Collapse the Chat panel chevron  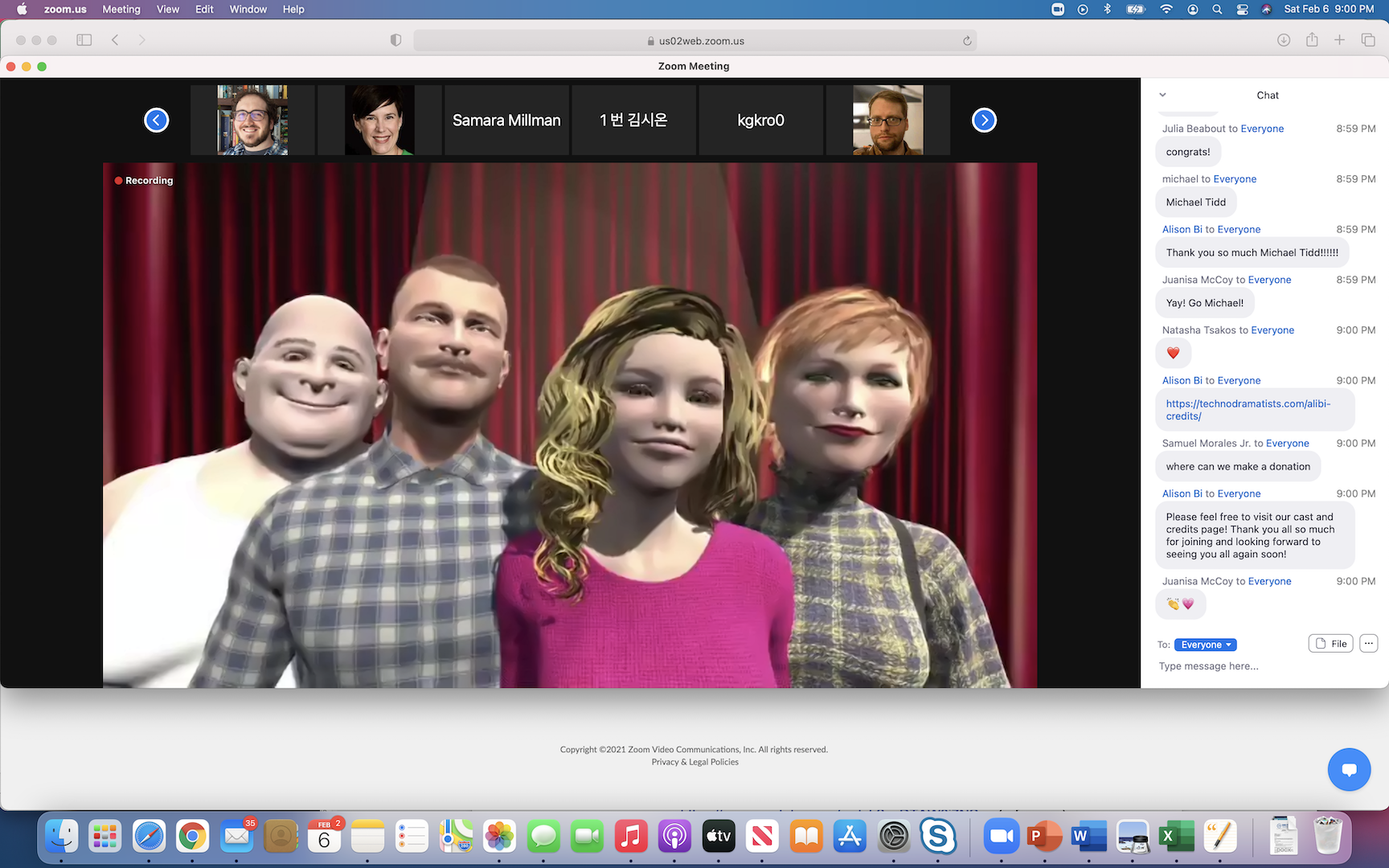(1162, 95)
